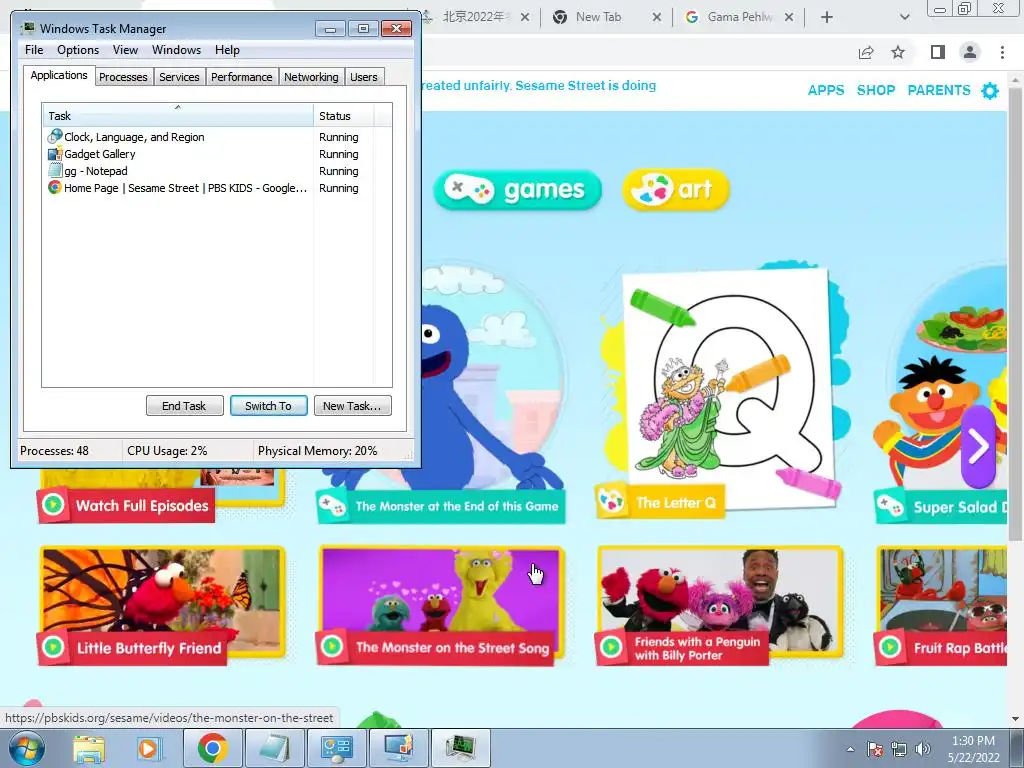
Task: Click play icon on Fruit Rap Battle
Action: pyautogui.click(x=889, y=647)
